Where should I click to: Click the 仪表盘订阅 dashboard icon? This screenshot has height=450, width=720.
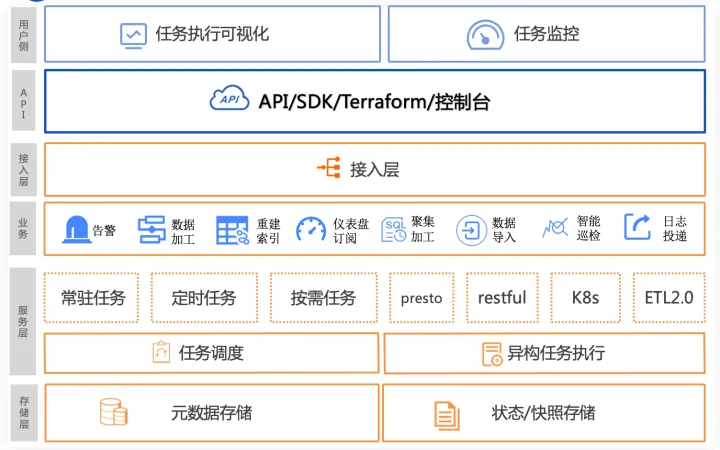[311, 229]
